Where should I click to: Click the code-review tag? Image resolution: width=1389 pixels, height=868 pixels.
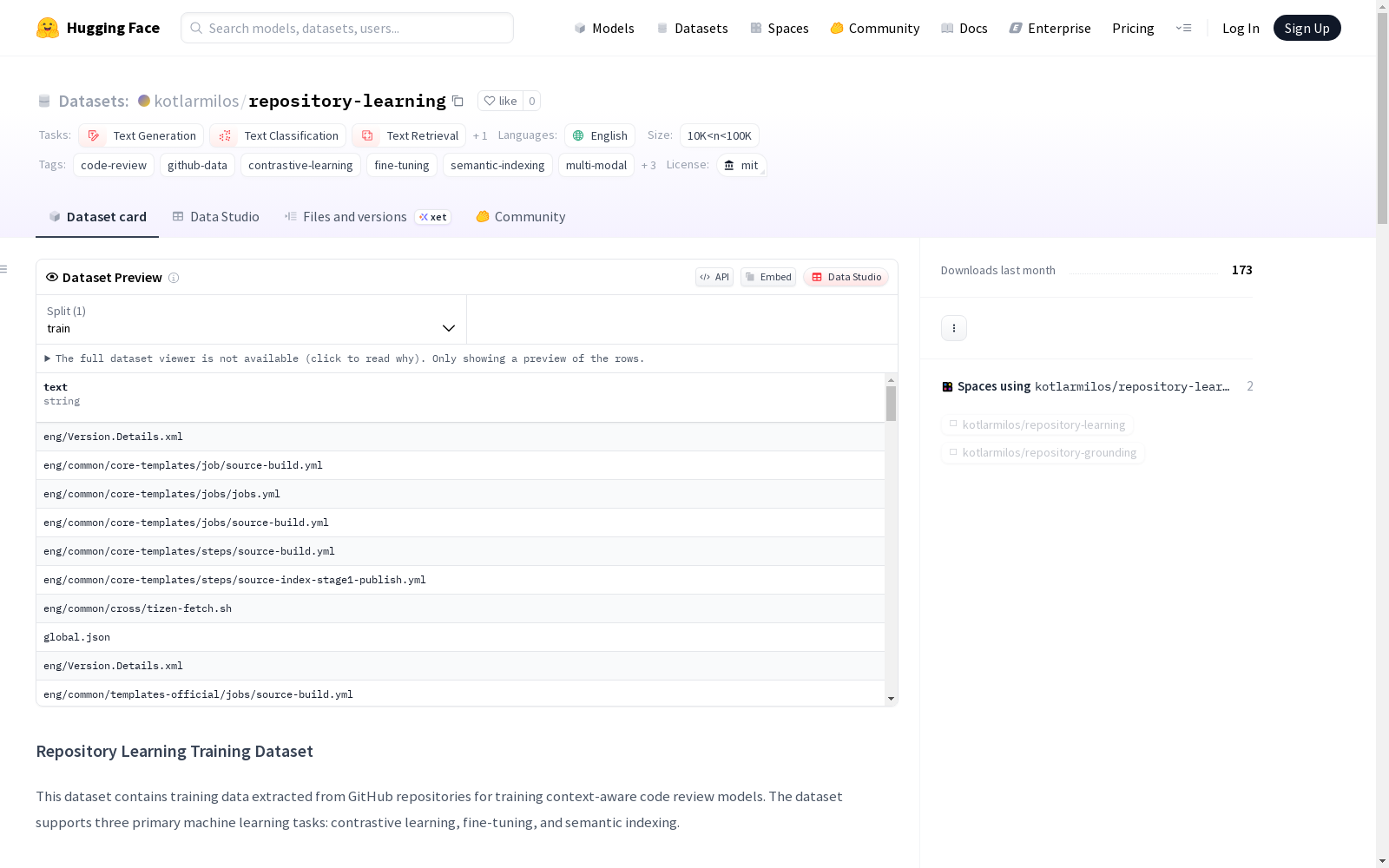click(114, 165)
